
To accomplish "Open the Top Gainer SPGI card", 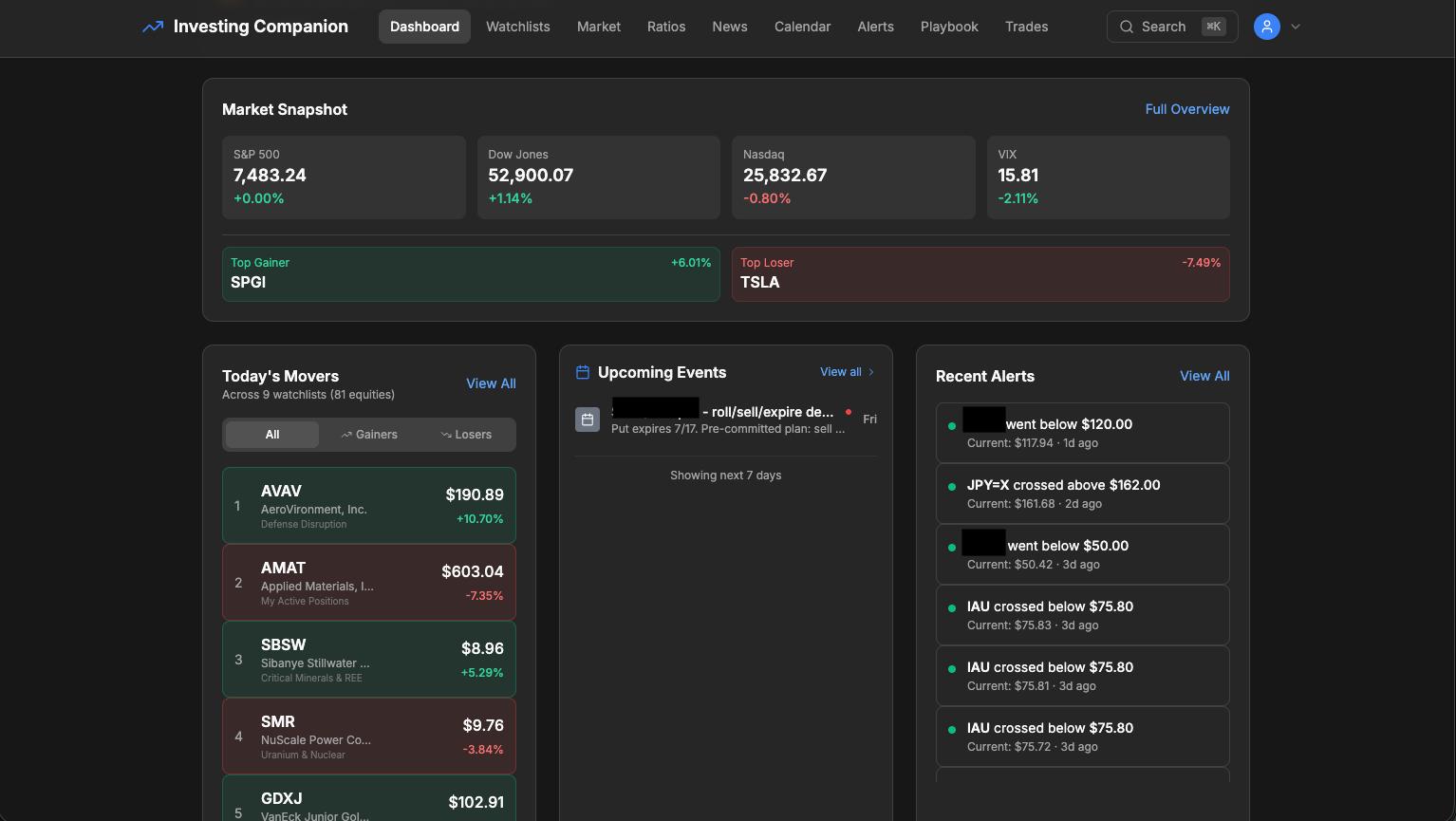I will (471, 274).
